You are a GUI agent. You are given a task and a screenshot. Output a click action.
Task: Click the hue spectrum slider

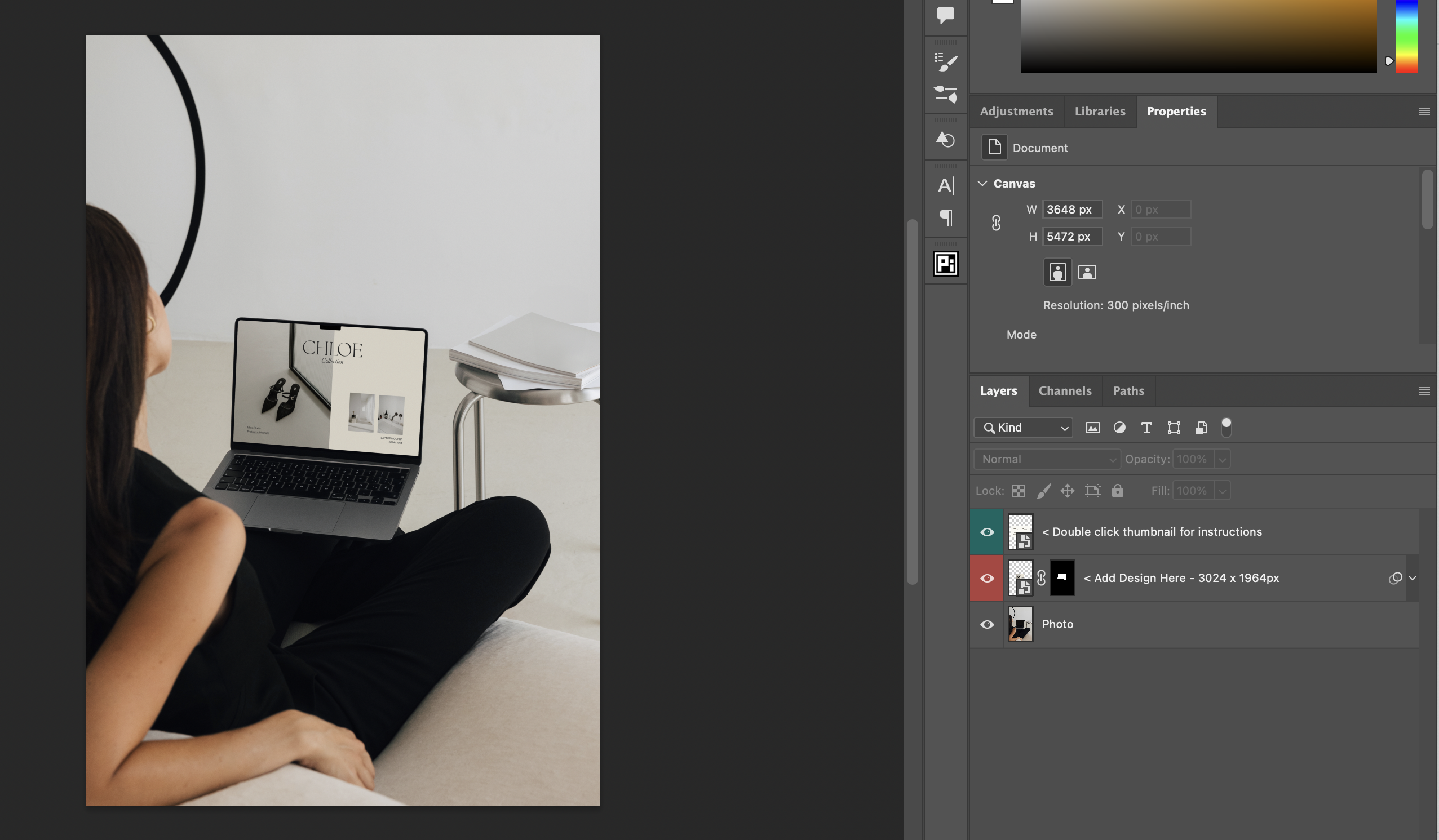pos(1406,37)
